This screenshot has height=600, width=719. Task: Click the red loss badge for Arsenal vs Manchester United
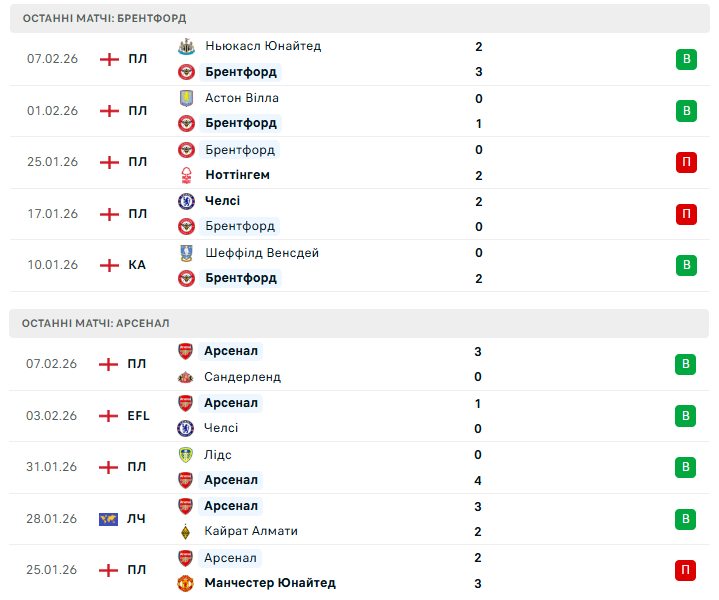coord(686,570)
